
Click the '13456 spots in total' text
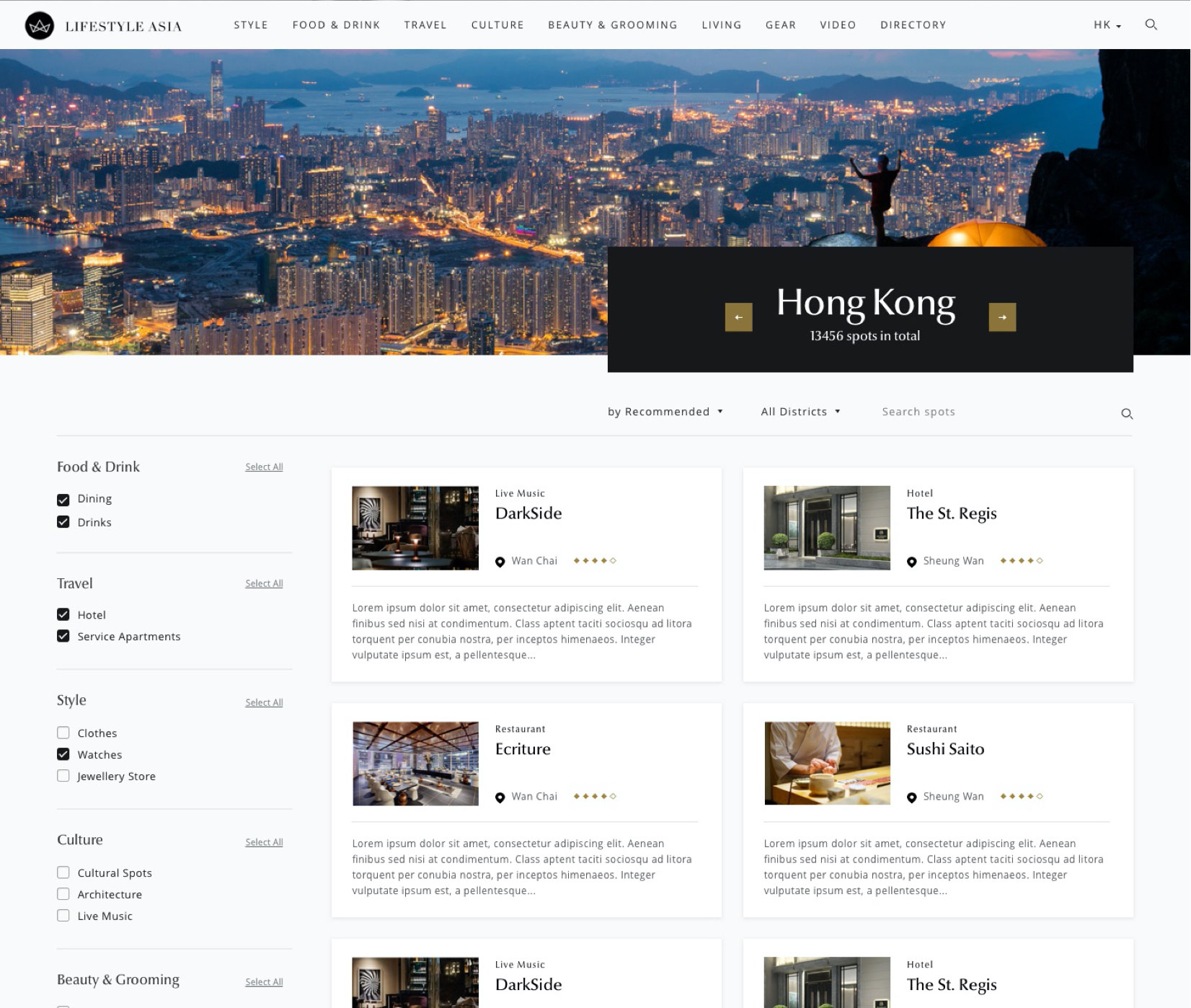pos(864,336)
